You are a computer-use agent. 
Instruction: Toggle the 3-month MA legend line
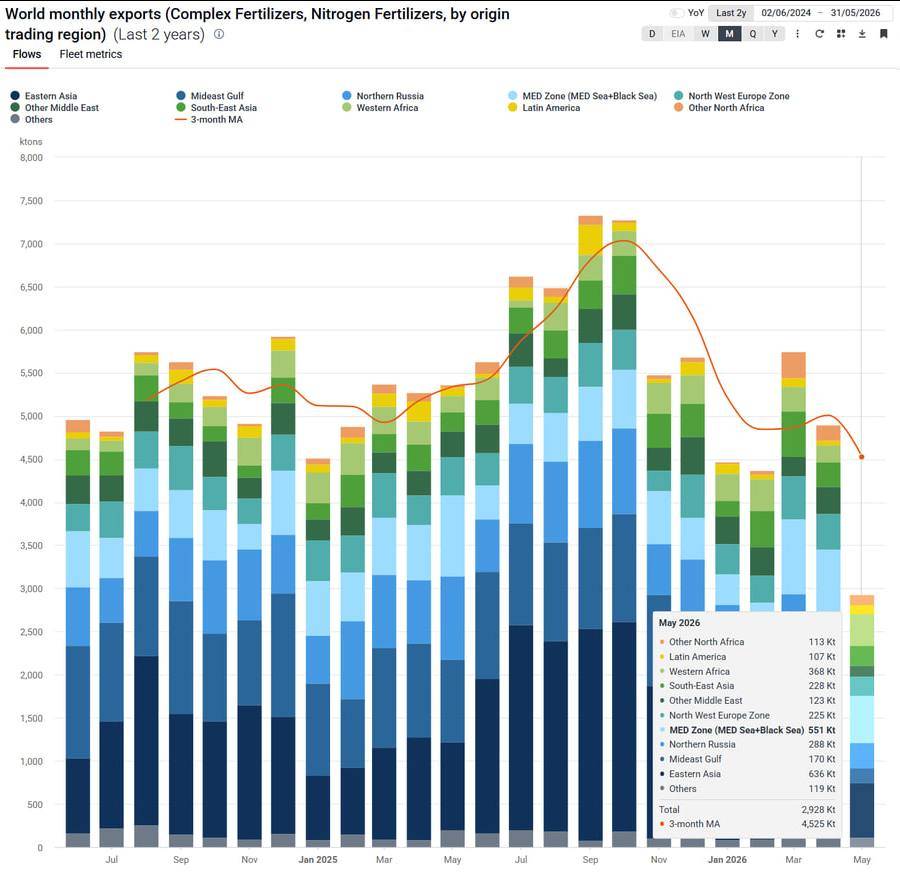181,119
